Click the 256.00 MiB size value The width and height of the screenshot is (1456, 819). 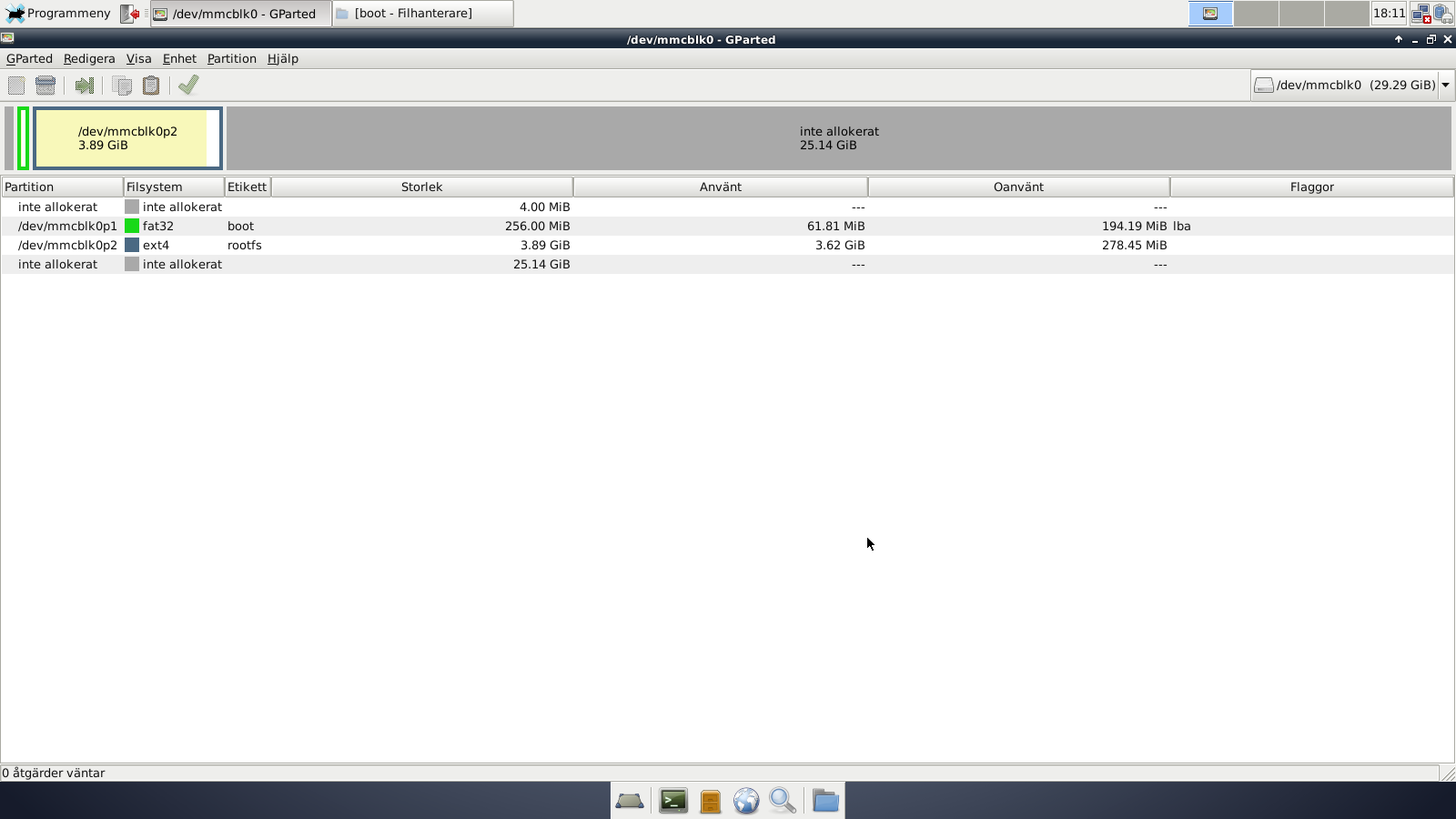click(x=537, y=226)
